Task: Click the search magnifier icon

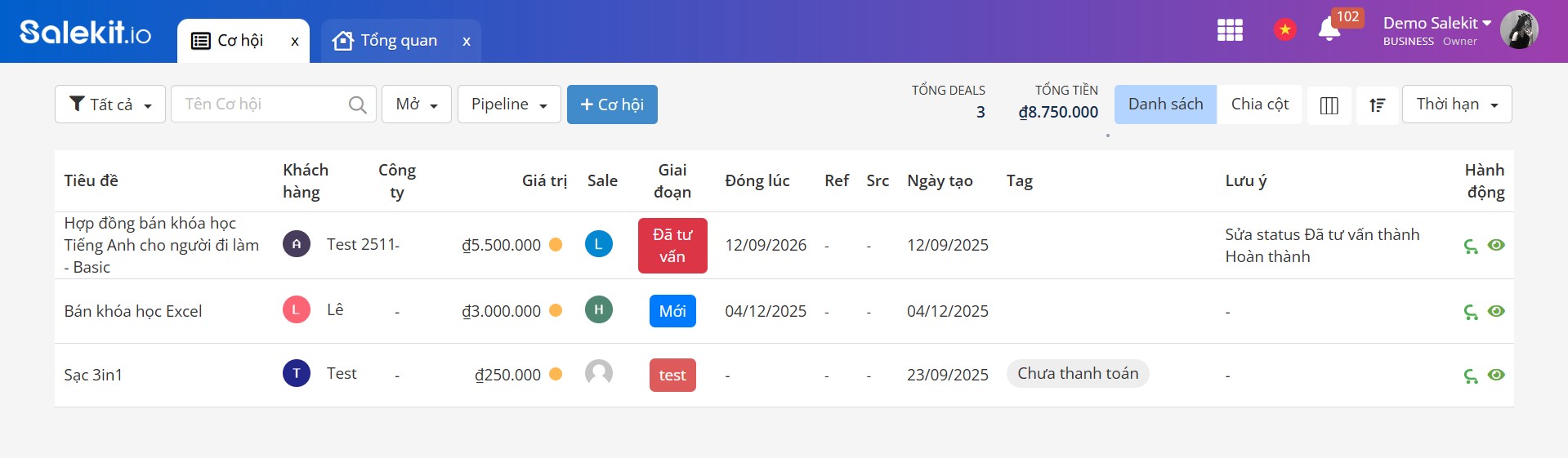Action: tap(357, 104)
